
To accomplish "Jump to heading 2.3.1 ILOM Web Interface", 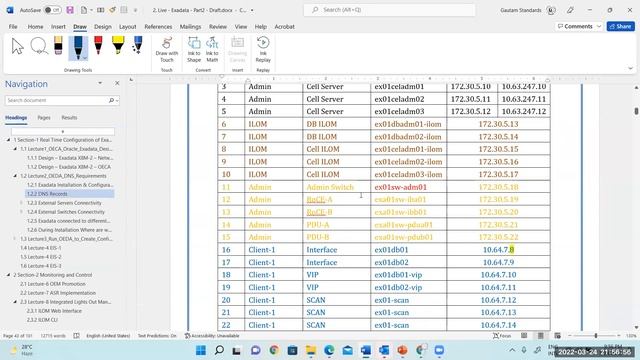I will [x=54, y=311].
